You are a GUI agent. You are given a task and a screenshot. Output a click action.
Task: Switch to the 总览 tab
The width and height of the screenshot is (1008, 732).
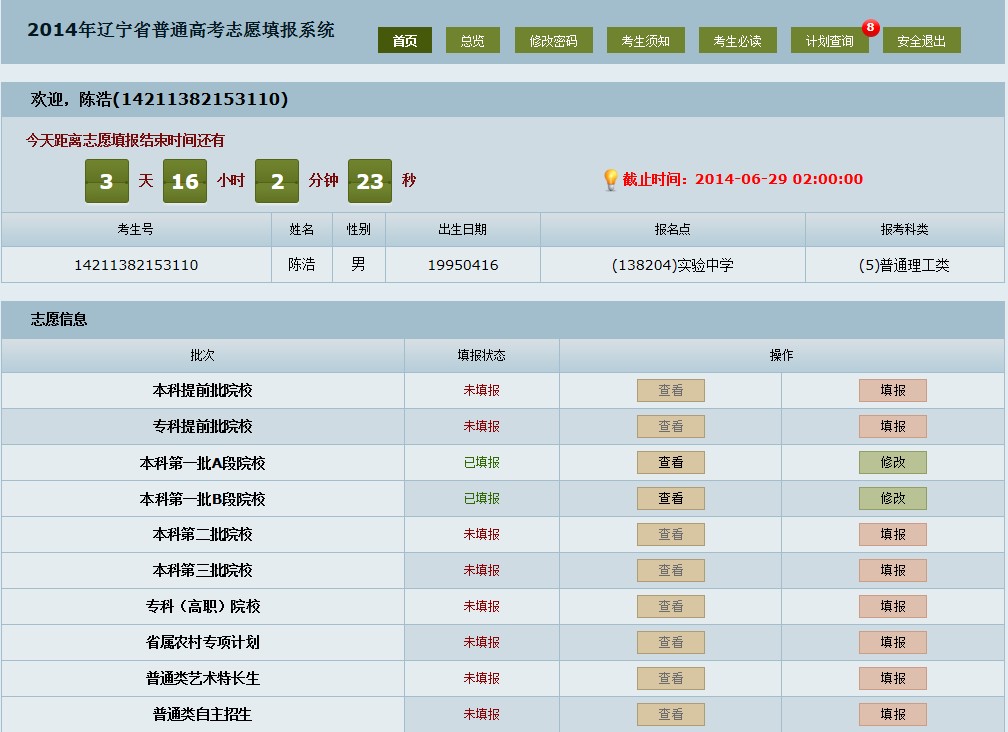coord(473,41)
